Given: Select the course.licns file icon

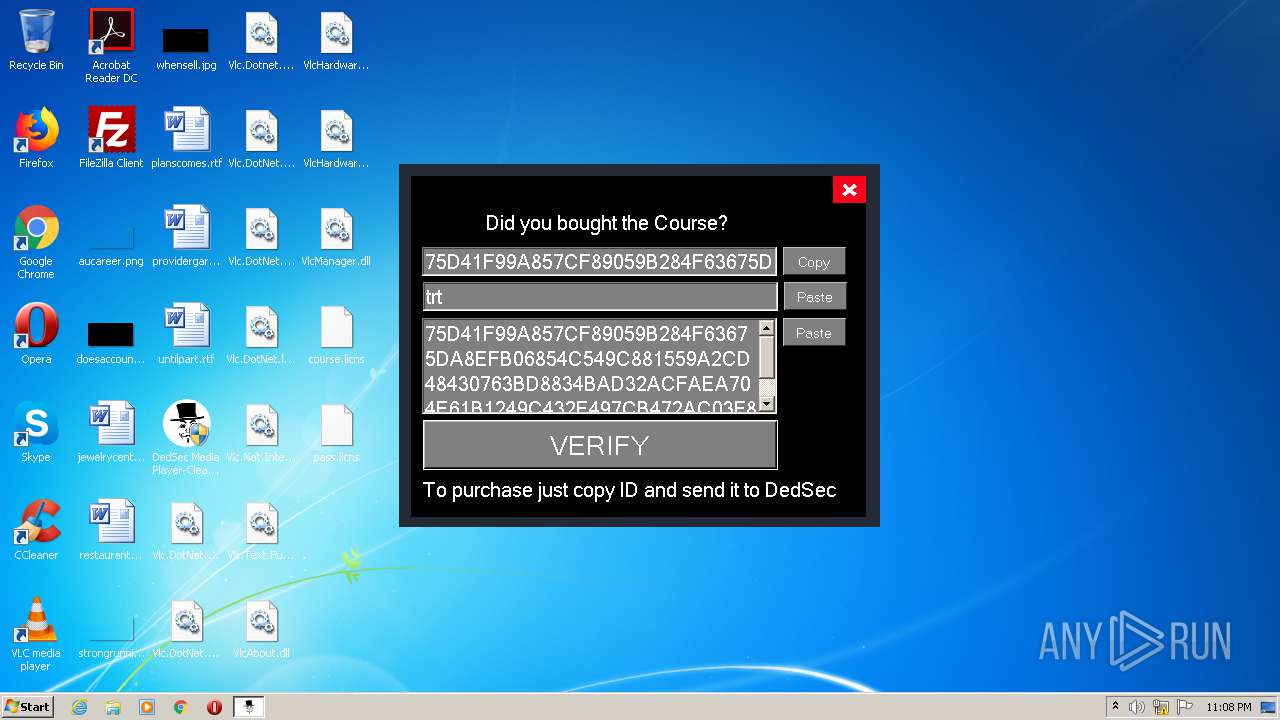Looking at the screenshot, I should point(336,334).
